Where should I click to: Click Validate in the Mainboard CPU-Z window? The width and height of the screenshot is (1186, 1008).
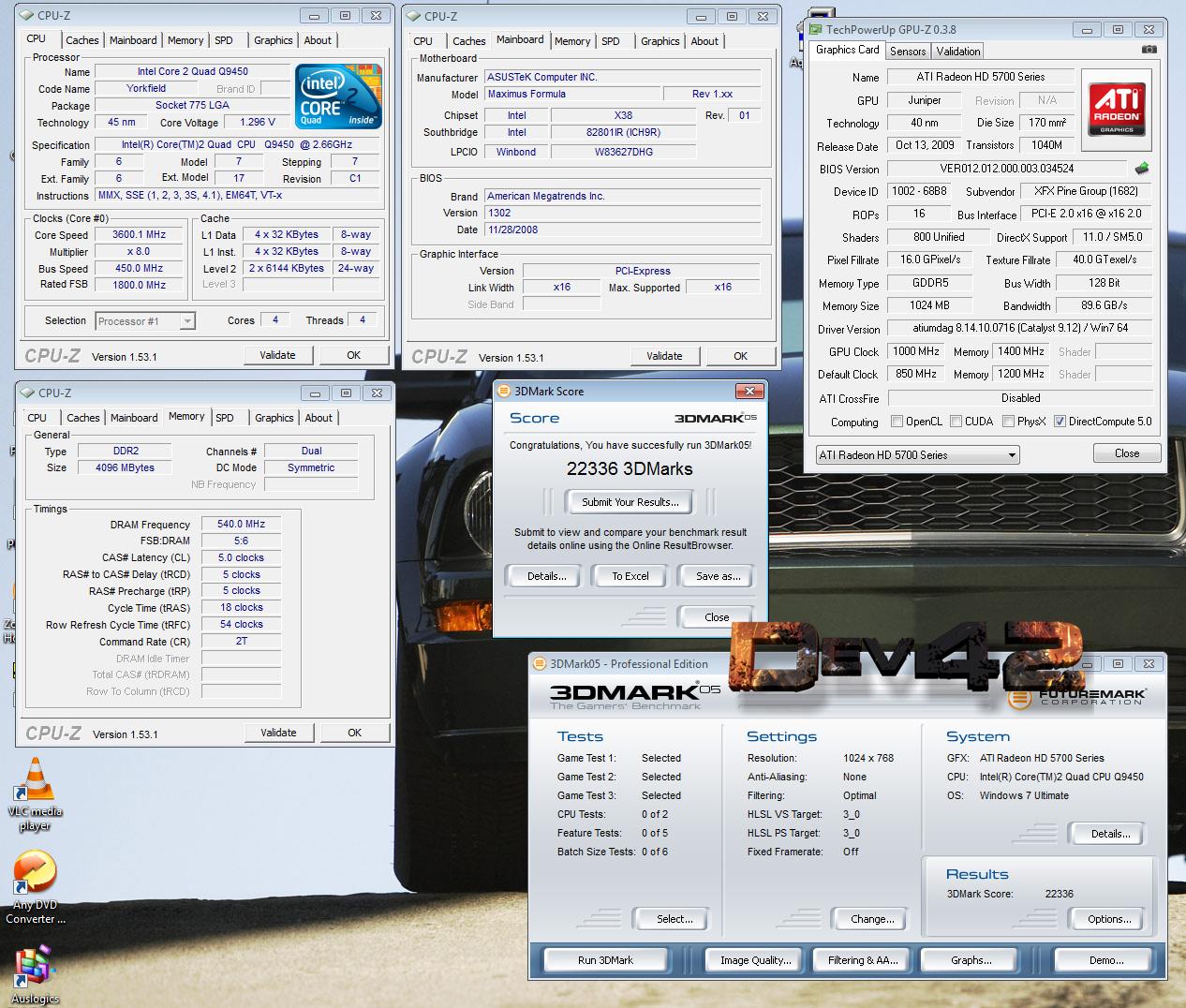click(664, 356)
